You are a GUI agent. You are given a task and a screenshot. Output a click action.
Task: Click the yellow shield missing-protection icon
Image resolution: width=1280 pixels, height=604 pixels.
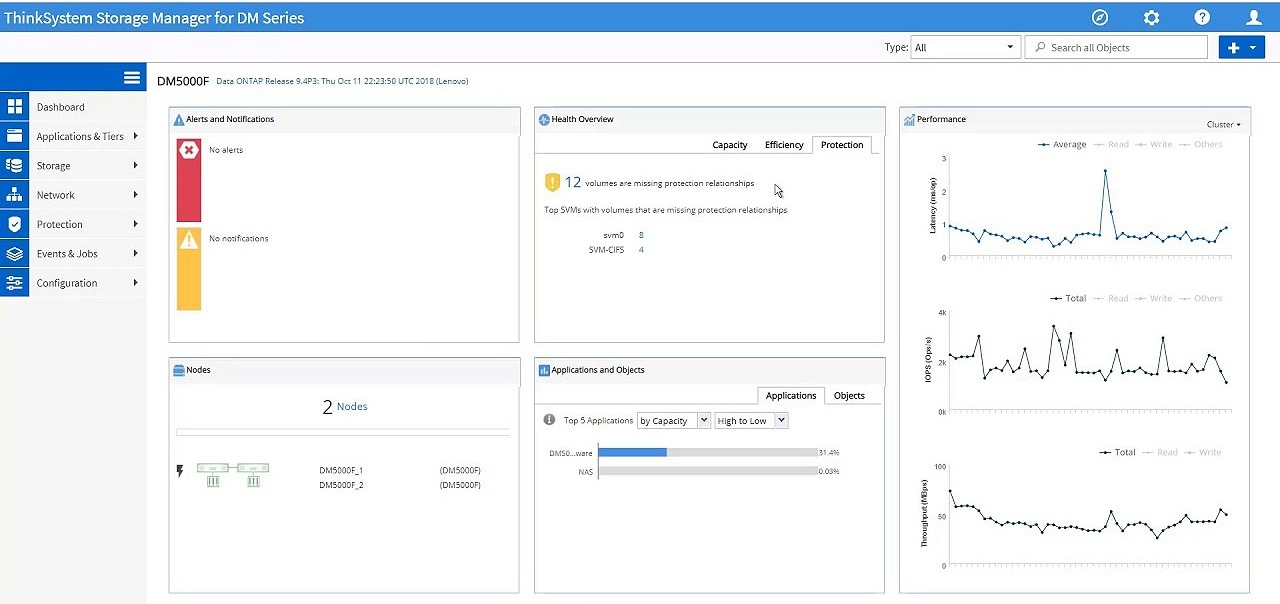coord(552,182)
